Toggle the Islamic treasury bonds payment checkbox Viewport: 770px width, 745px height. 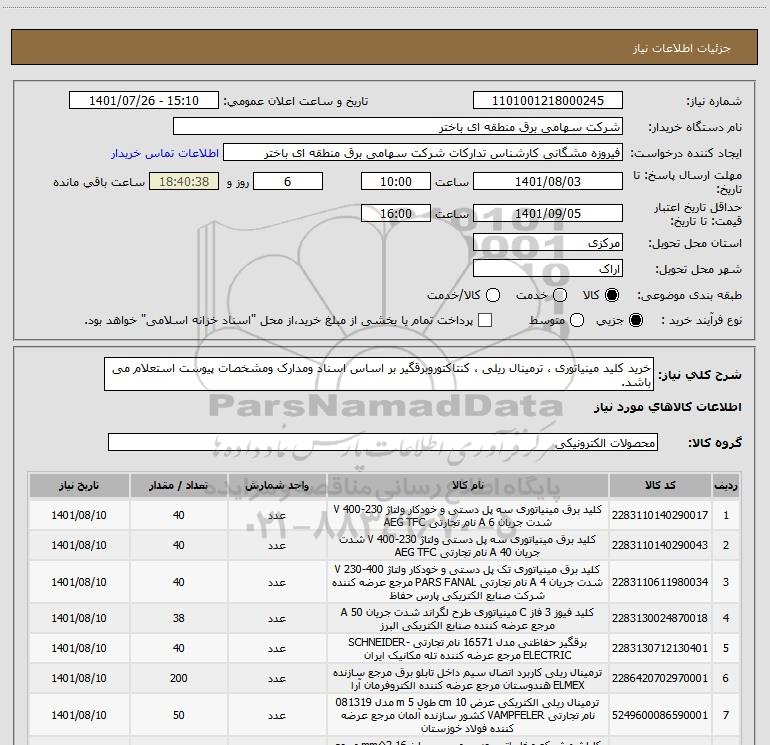485,320
